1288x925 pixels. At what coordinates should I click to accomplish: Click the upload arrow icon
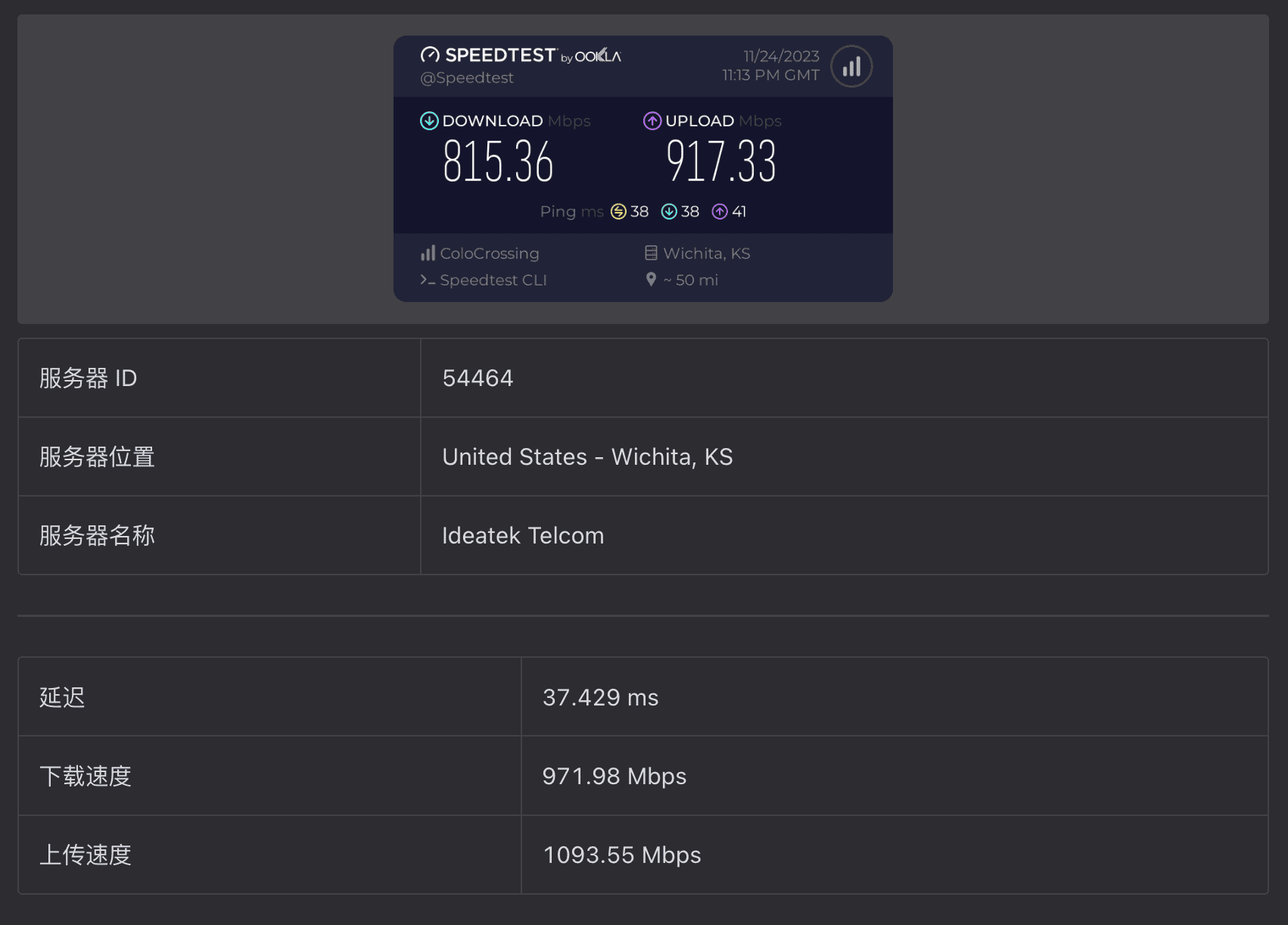pyautogui.click(x=652, y=120)
